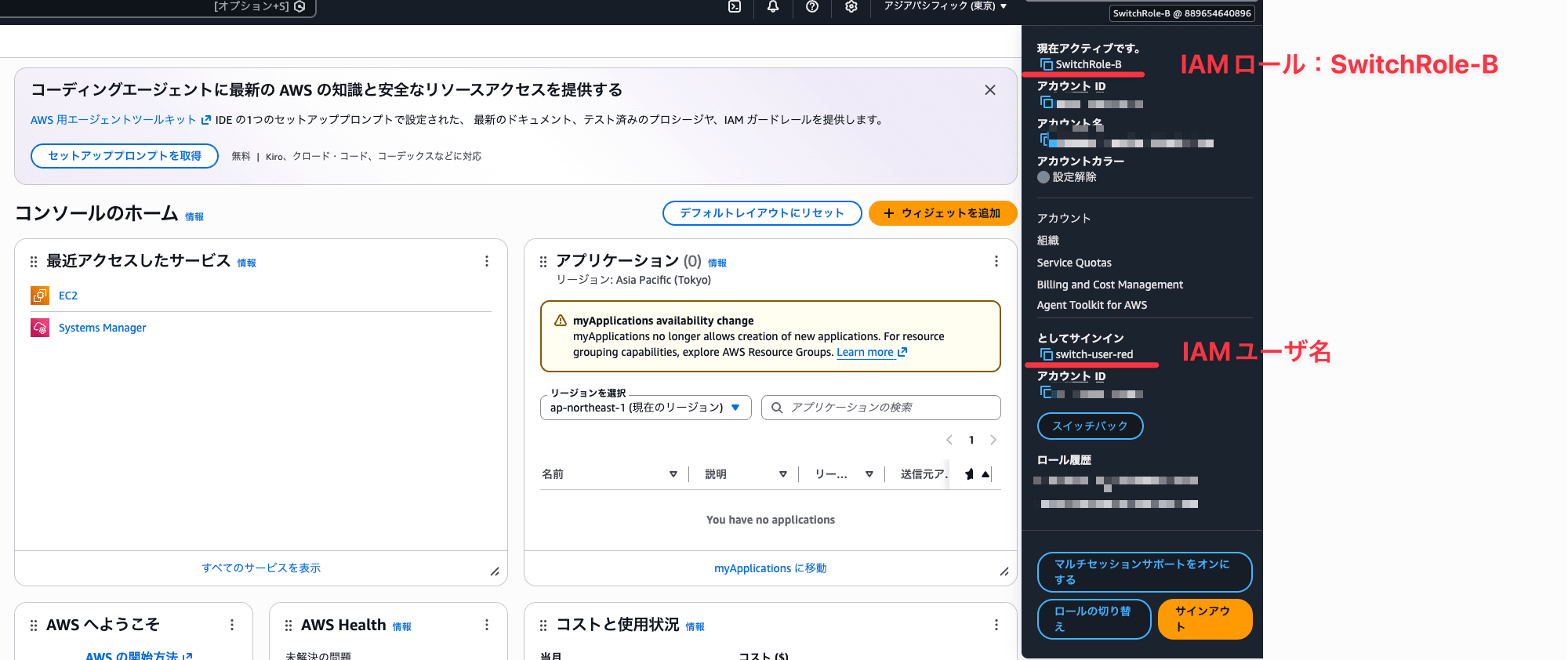Open 組織 menu item

coord(1048,241)
